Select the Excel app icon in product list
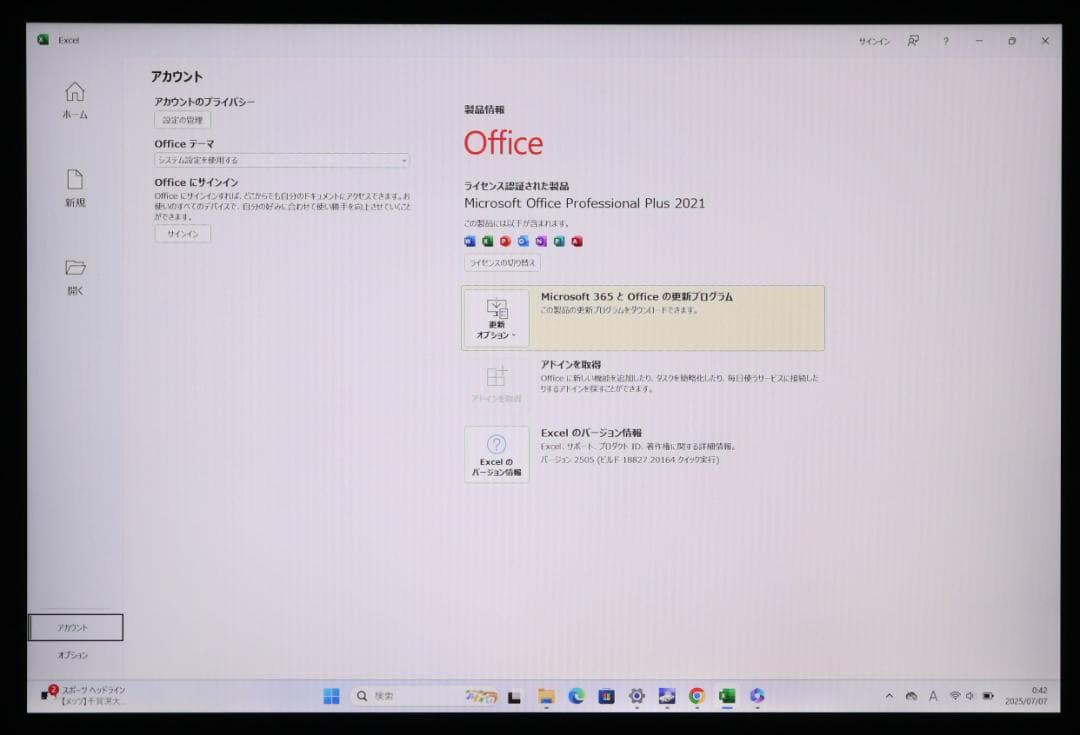The width and height of the screenshot is (1080, 735). click(487, 240)
